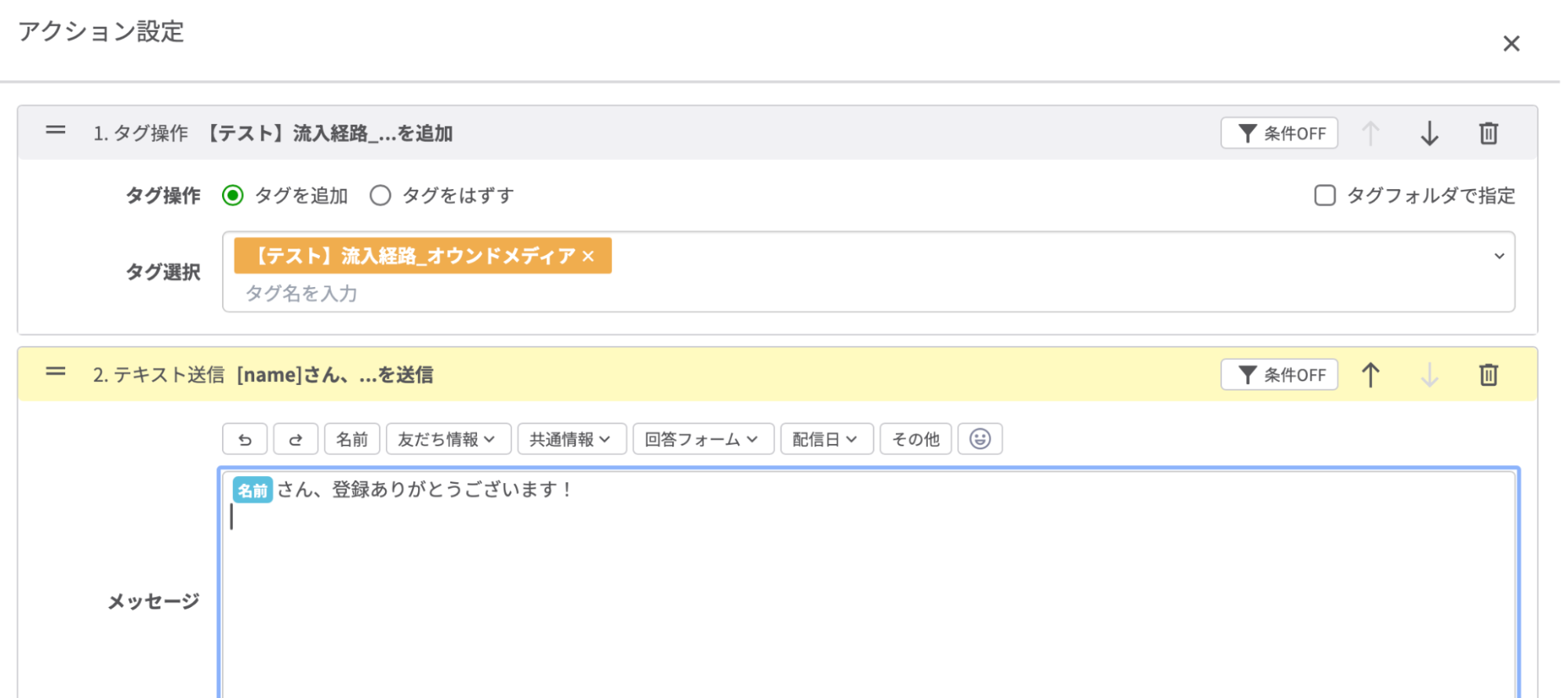Open 友だち情報 dropdown
Viewport: 1568px width, 698px height.
448,439
